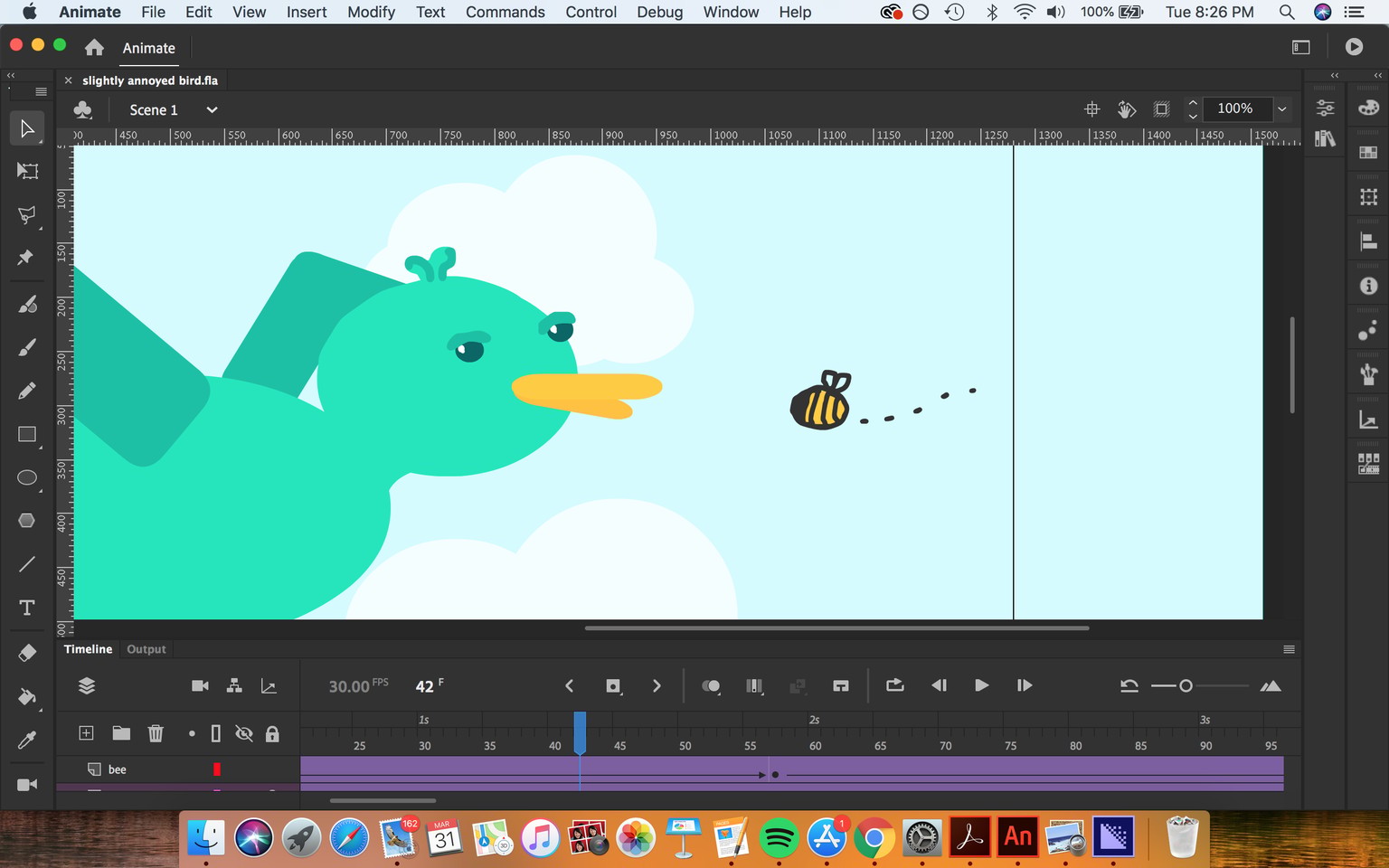This screenshot has width=1389, height=868.
Task: Click Center Stage icon
Action: pos(1092,109)
